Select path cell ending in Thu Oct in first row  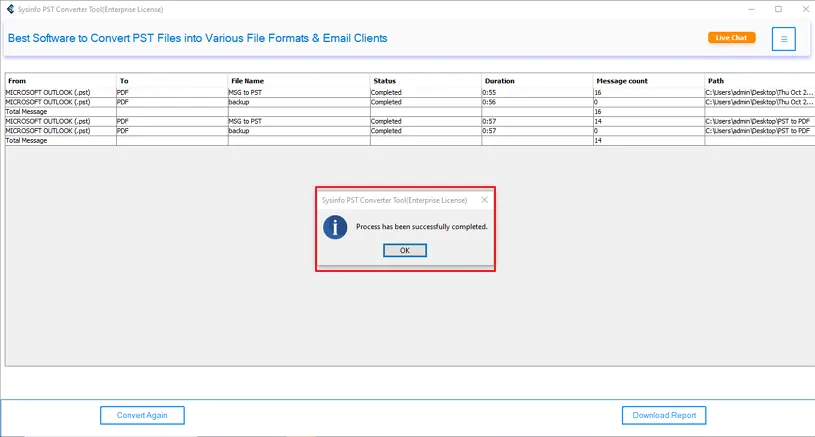point(759,92)
